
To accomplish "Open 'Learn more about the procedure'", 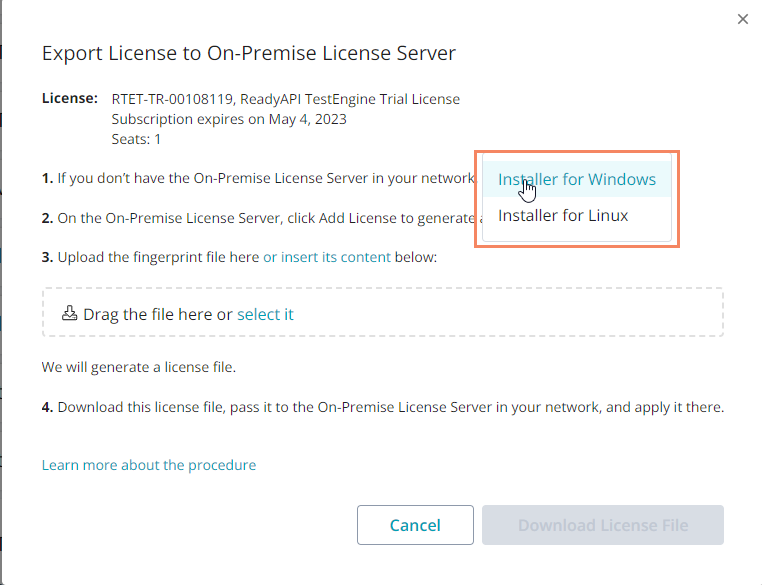I will (x=149, y=465).
